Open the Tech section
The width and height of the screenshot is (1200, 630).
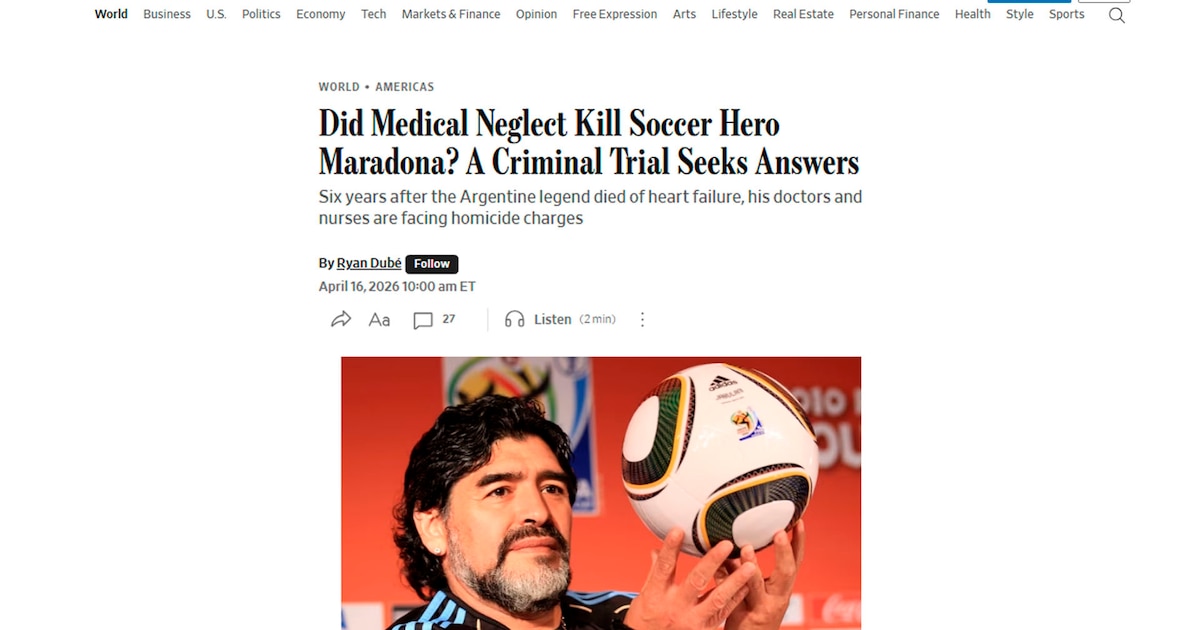click(374, 14)
